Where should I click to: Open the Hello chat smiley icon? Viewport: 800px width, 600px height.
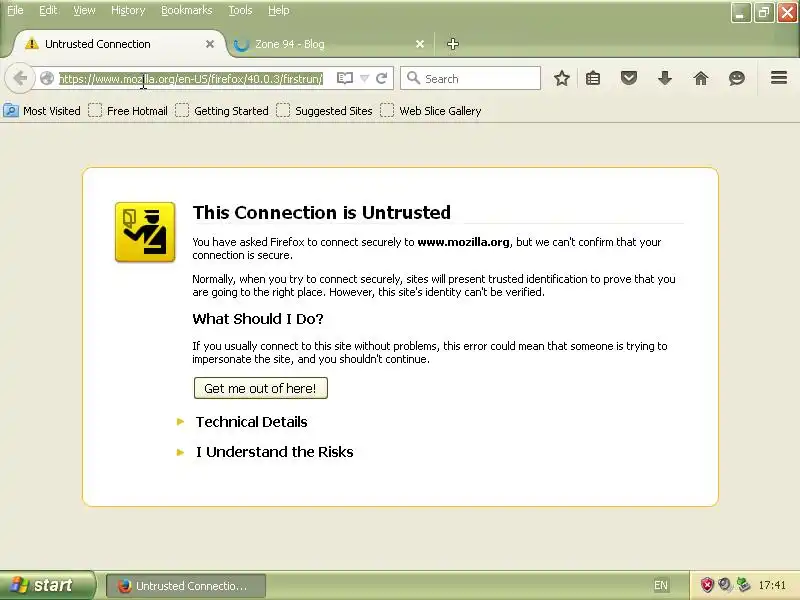pyautogui.click(x=737, y=78)
